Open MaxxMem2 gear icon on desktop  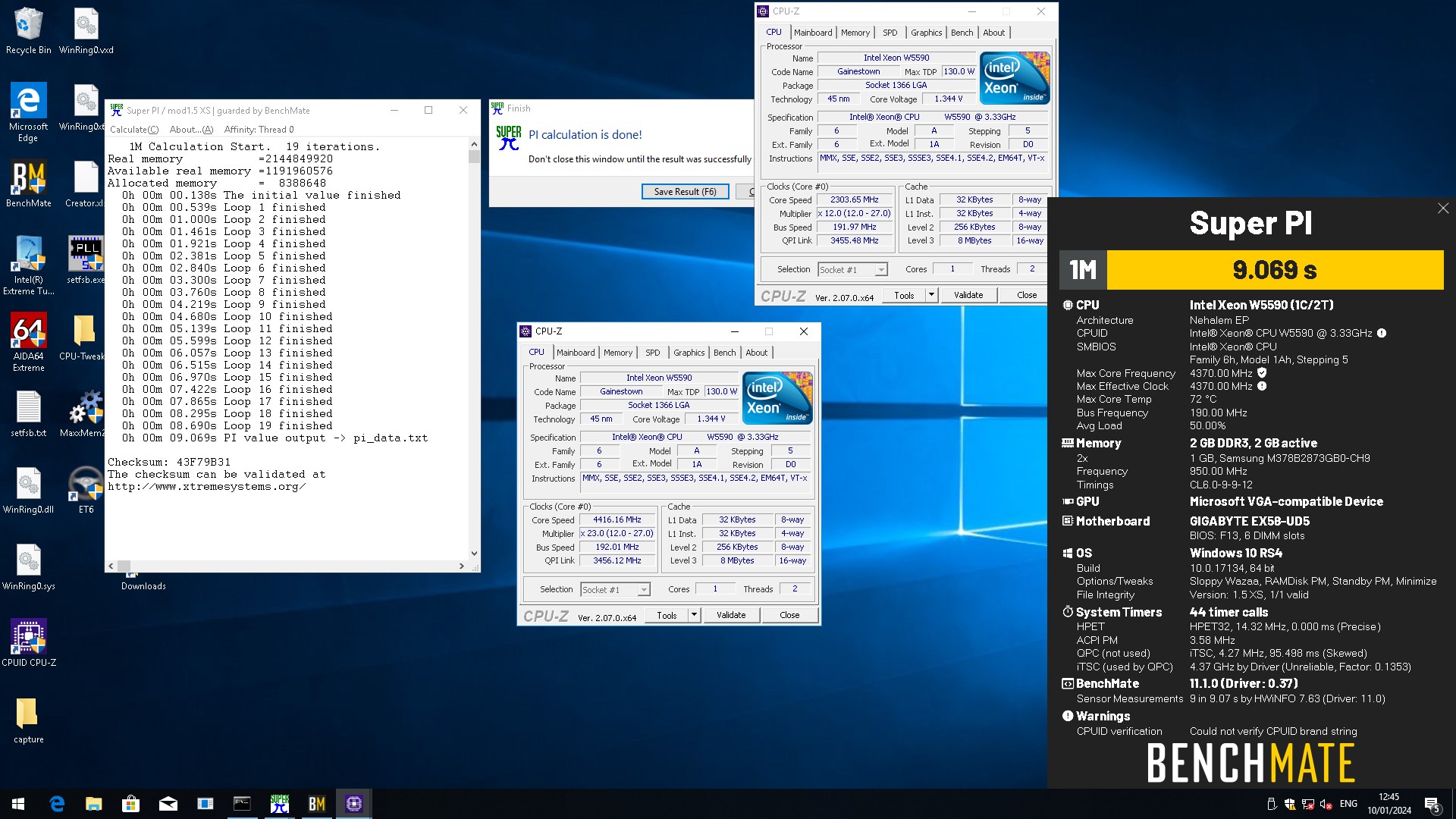pos(82,414)
